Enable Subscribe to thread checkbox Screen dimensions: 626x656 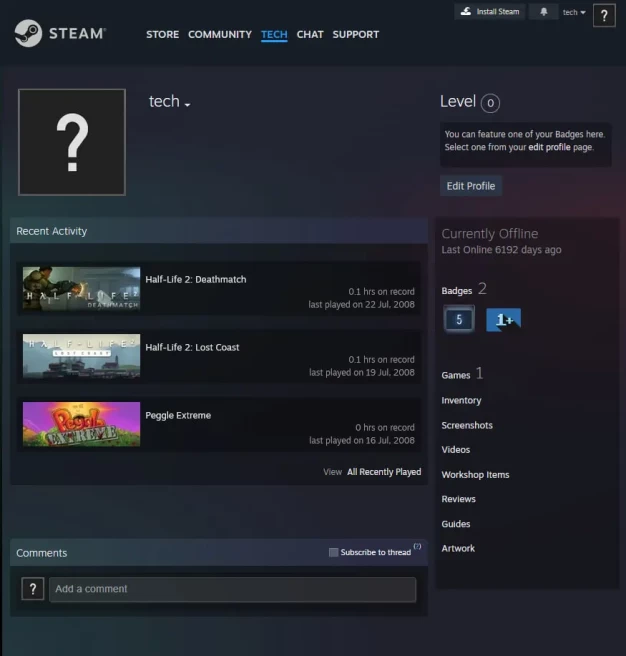pos(334,553)
